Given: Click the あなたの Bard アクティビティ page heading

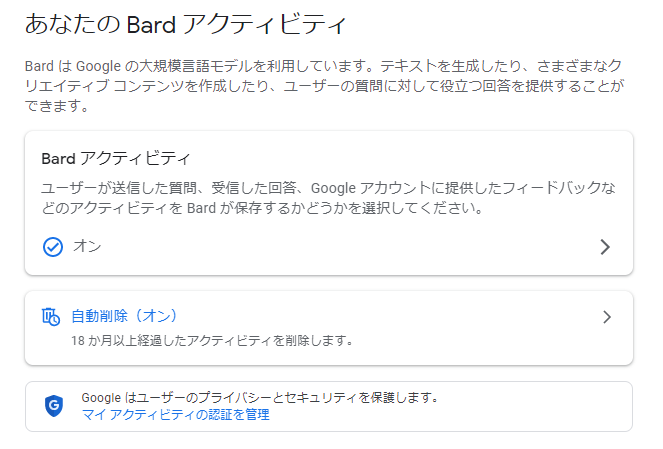Looking at the screenshot, I should 190,21.
